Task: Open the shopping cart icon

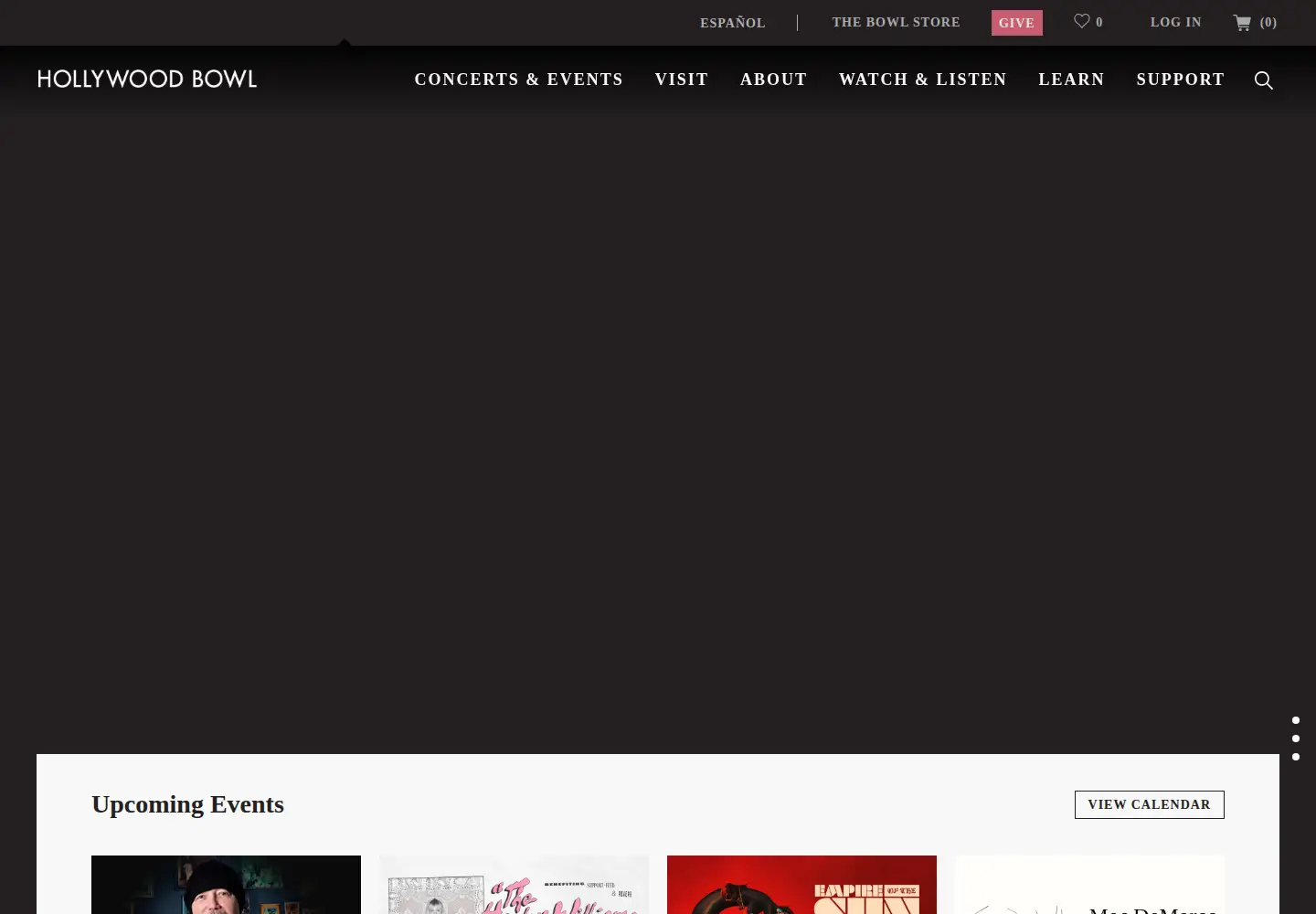Action: [1242, 23]
